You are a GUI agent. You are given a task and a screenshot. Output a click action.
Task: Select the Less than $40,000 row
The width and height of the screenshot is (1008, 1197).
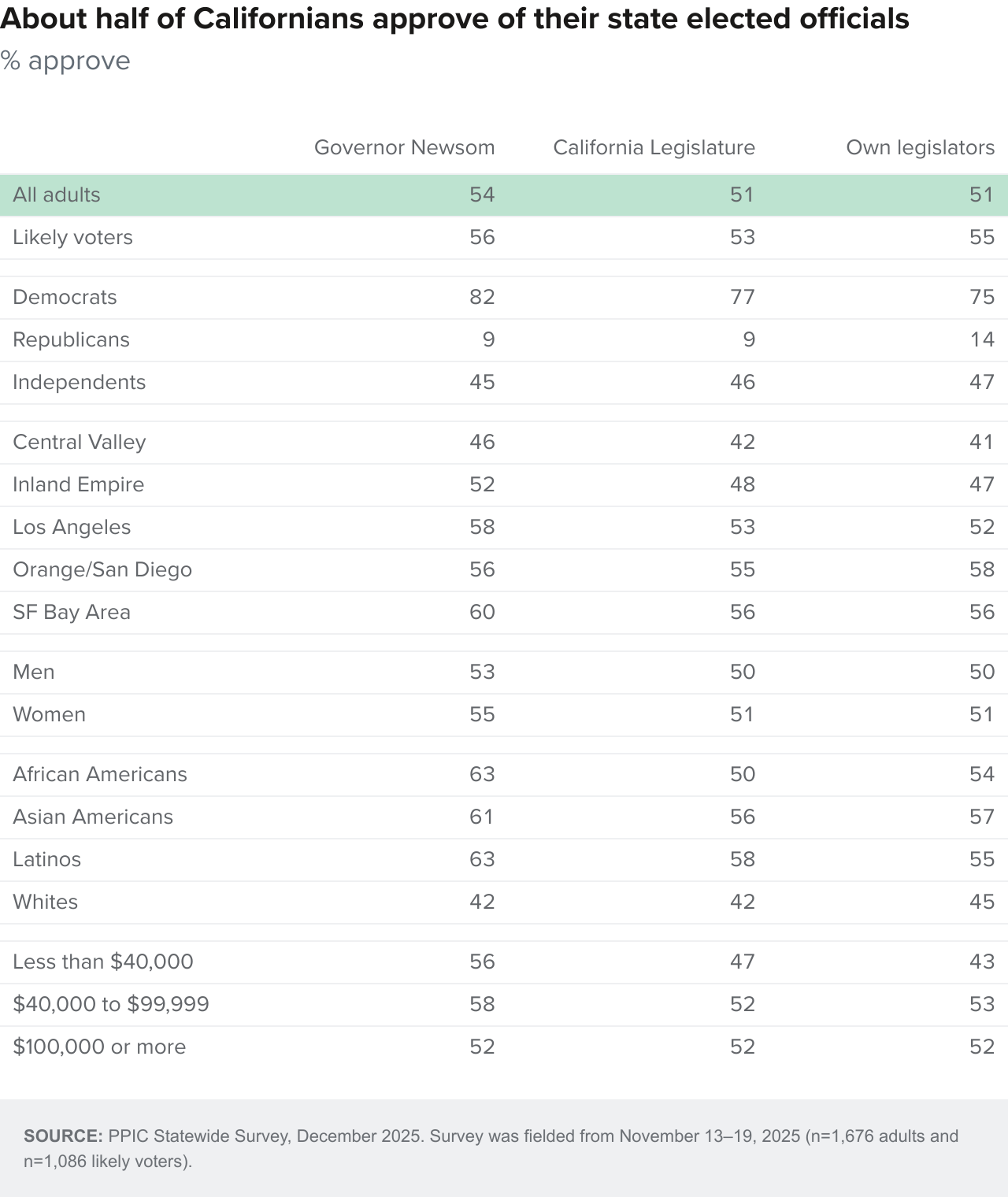point(504,962)
